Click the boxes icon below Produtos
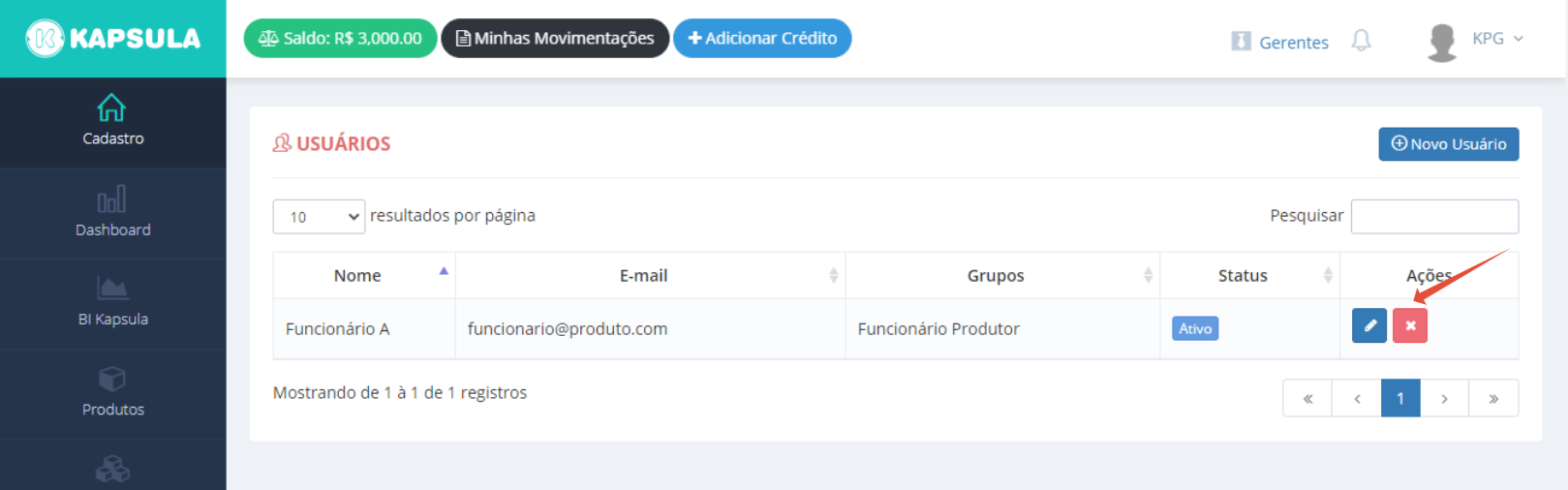 tap(112, 470)
